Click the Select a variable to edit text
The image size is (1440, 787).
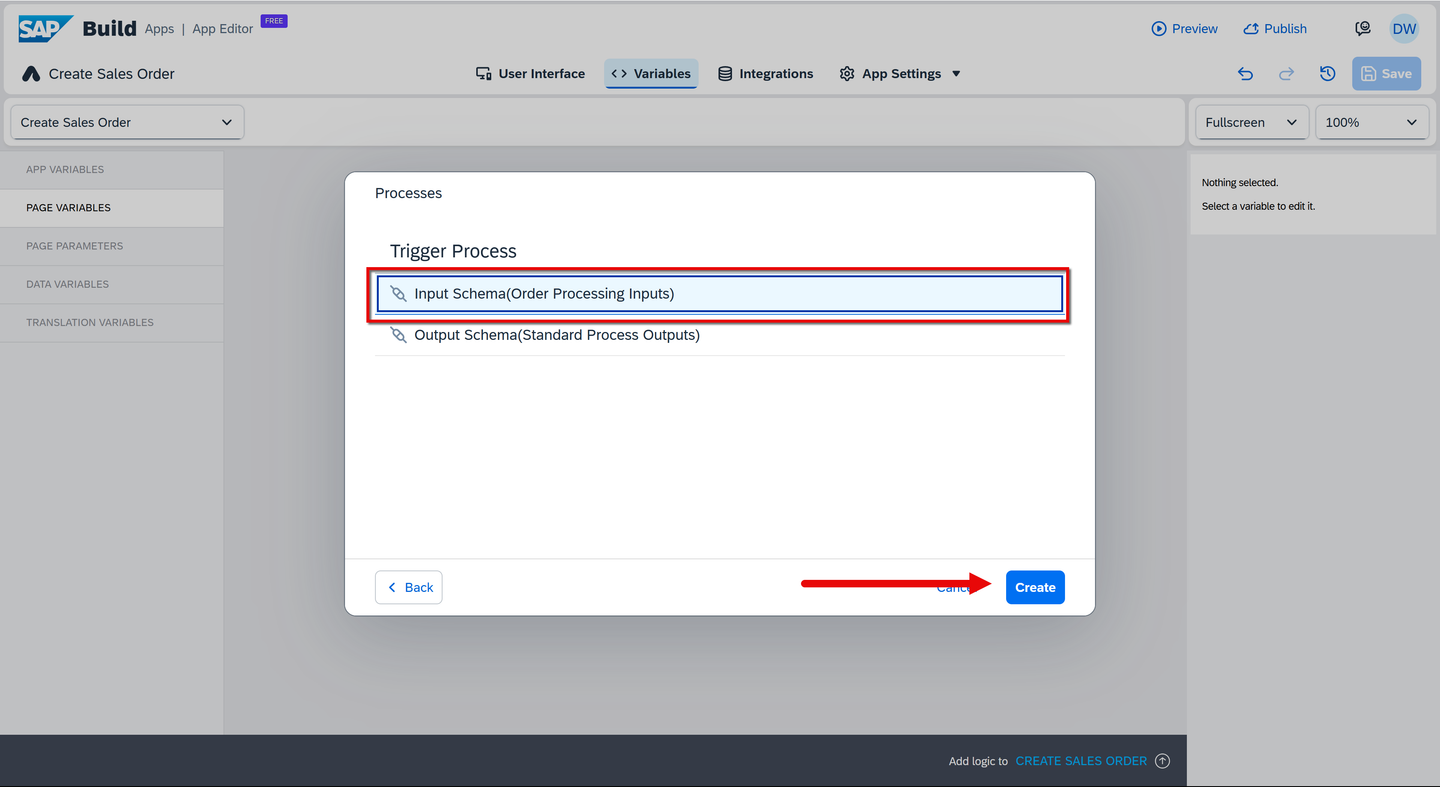[x=1258, y=206]
